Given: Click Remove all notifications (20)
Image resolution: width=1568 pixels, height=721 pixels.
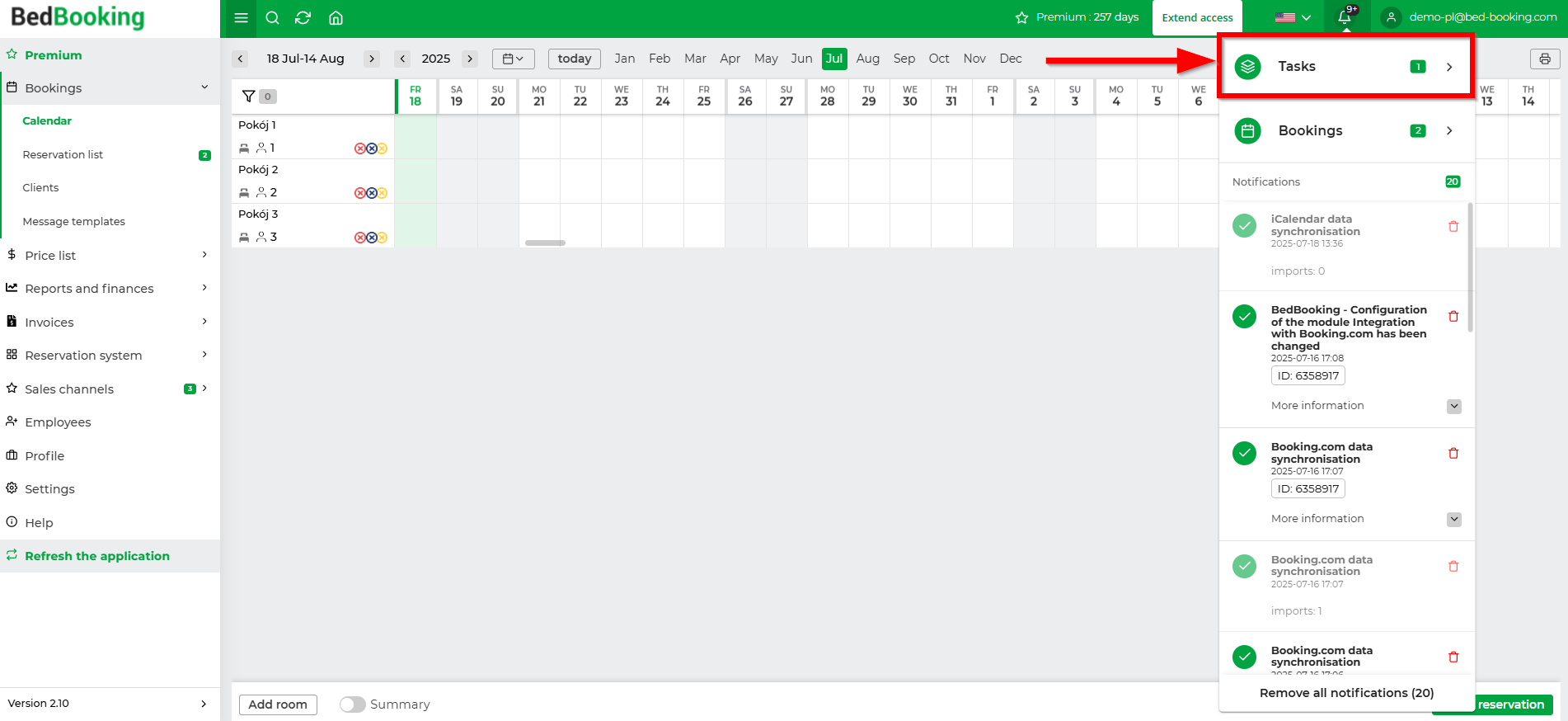Looking at the screenshot, I should (1347, 693).
